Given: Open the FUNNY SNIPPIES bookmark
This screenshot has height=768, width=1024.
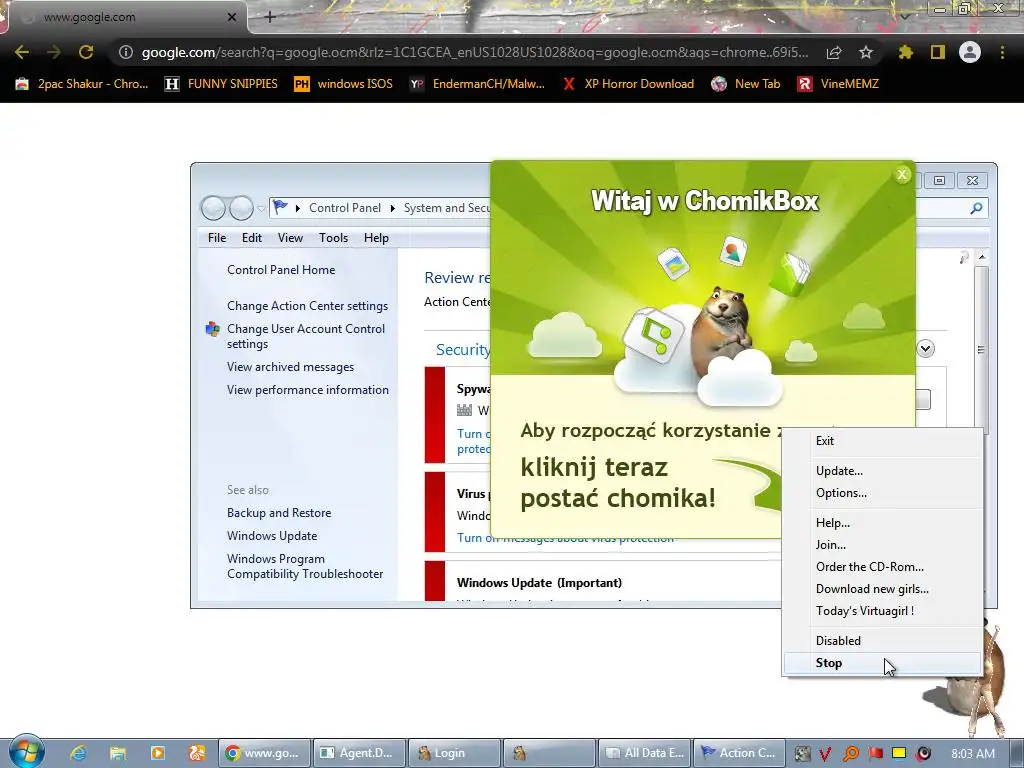Looking at the screenshot, I should coord(221,84).
